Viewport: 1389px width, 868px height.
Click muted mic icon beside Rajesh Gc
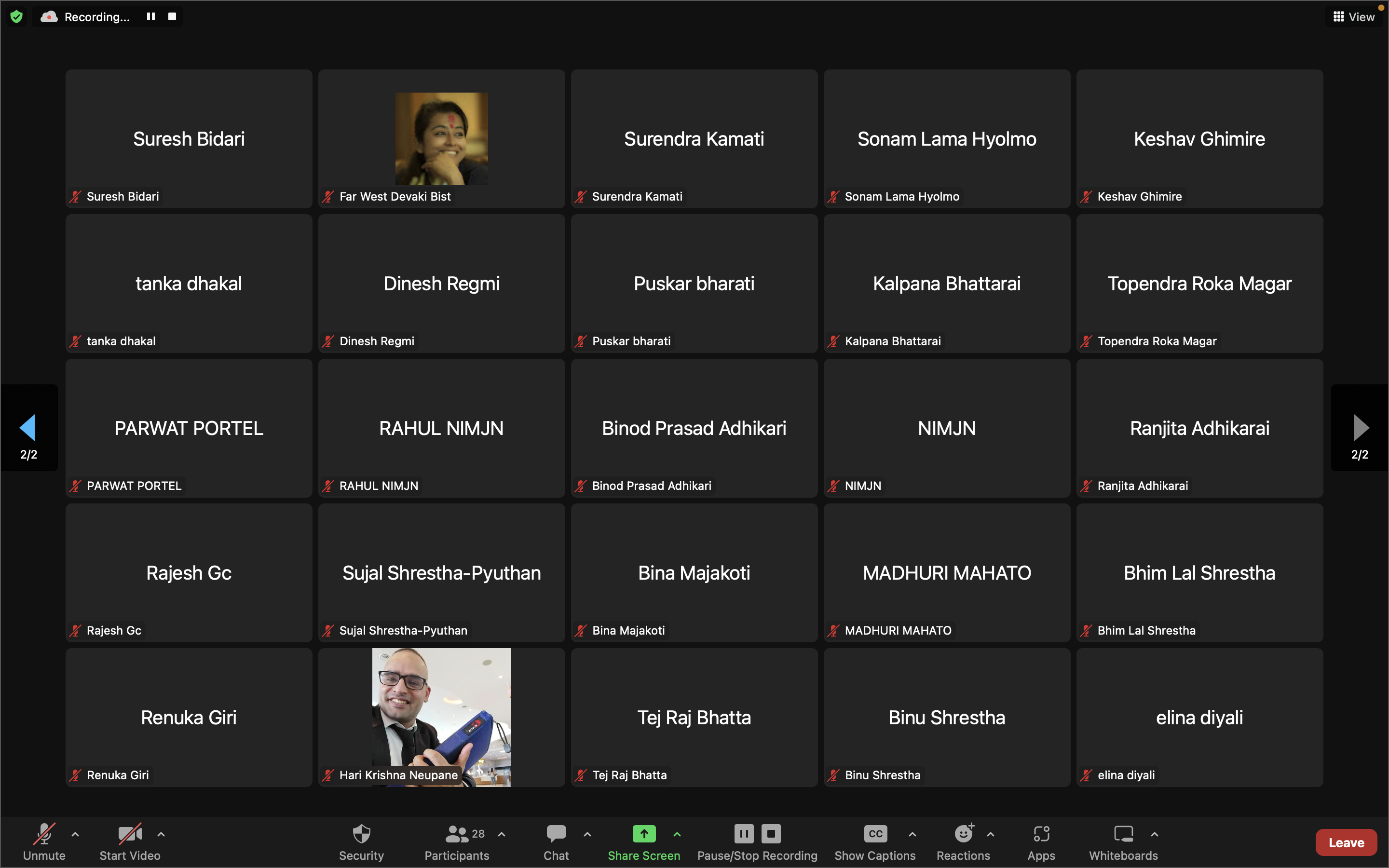coord(75,631)
